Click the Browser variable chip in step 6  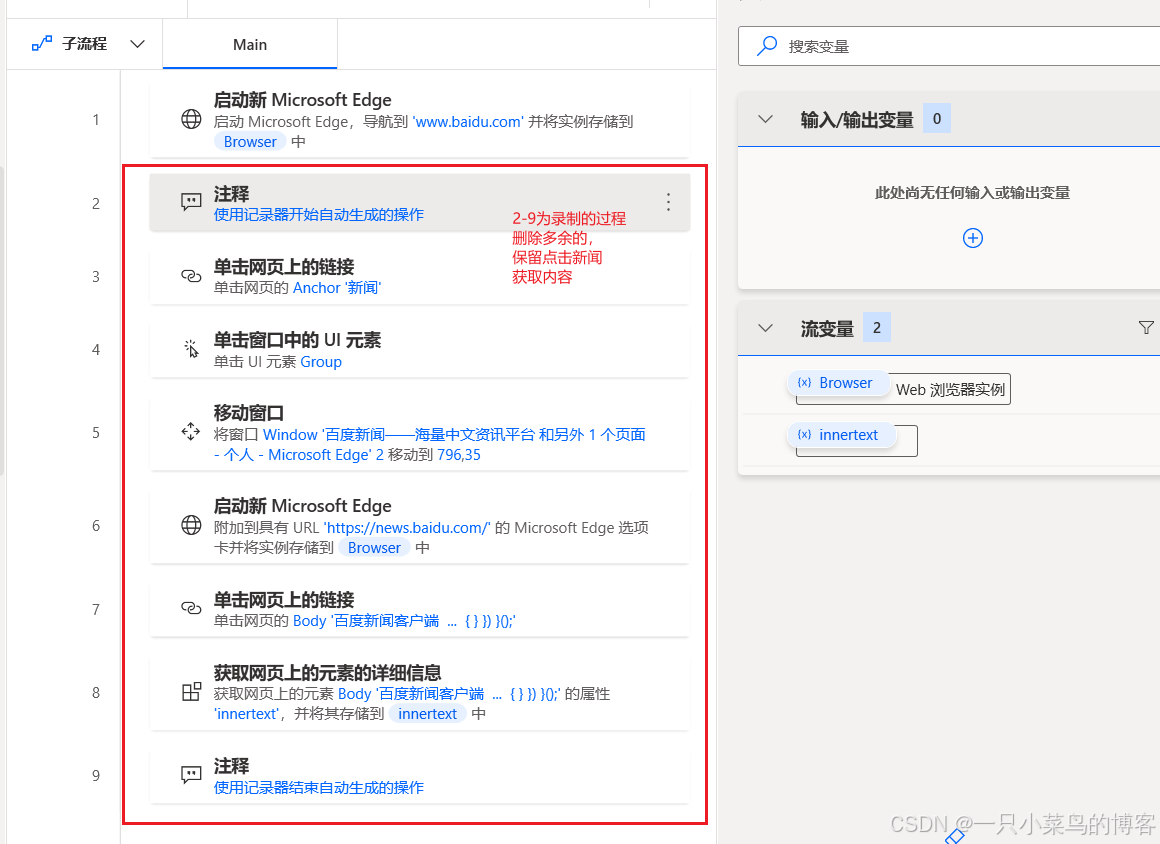pyautogui.click(x=374, y=547)
